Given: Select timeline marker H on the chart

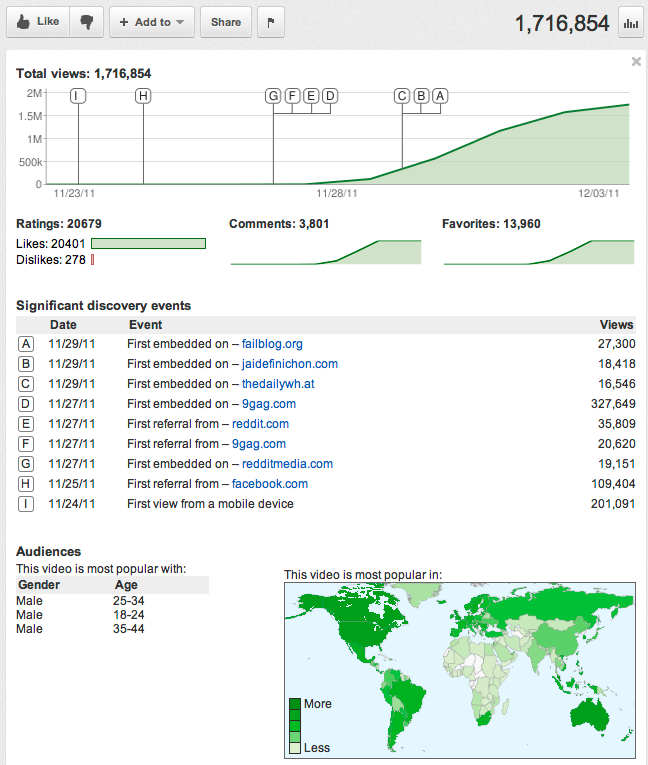Looking at the screenshot, I should [143, 96].
